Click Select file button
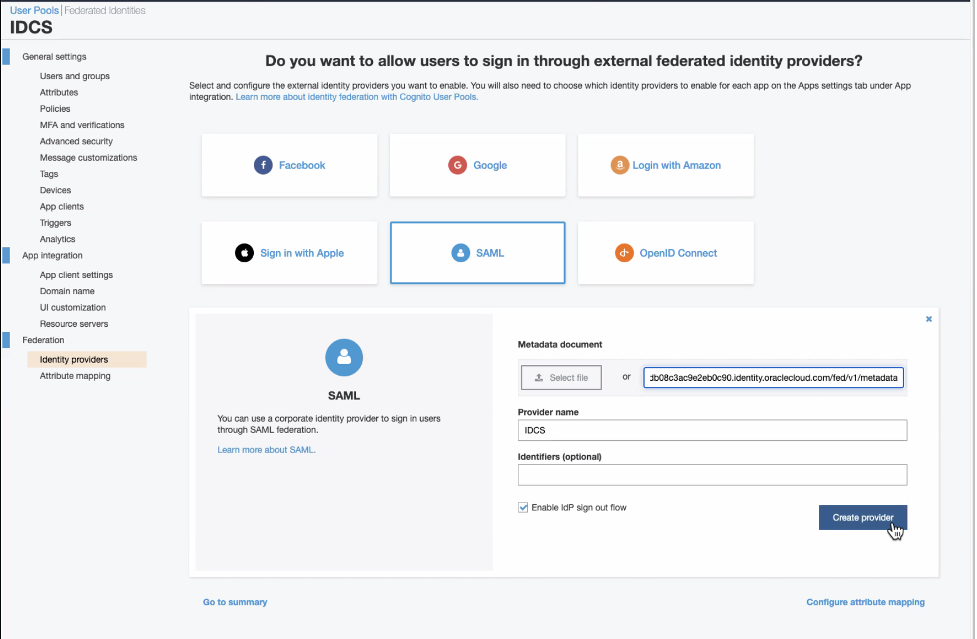 click(x=561, y=377)
